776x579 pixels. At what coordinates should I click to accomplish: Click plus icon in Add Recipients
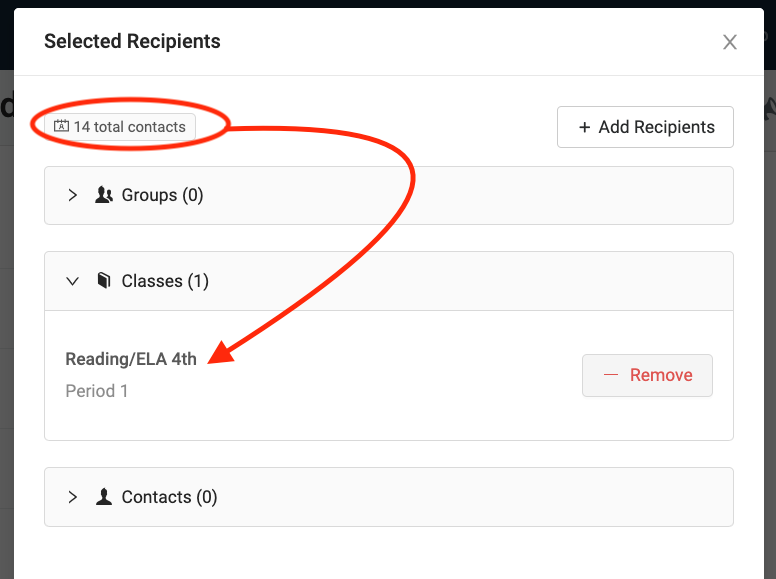click(x=585, y=127)
